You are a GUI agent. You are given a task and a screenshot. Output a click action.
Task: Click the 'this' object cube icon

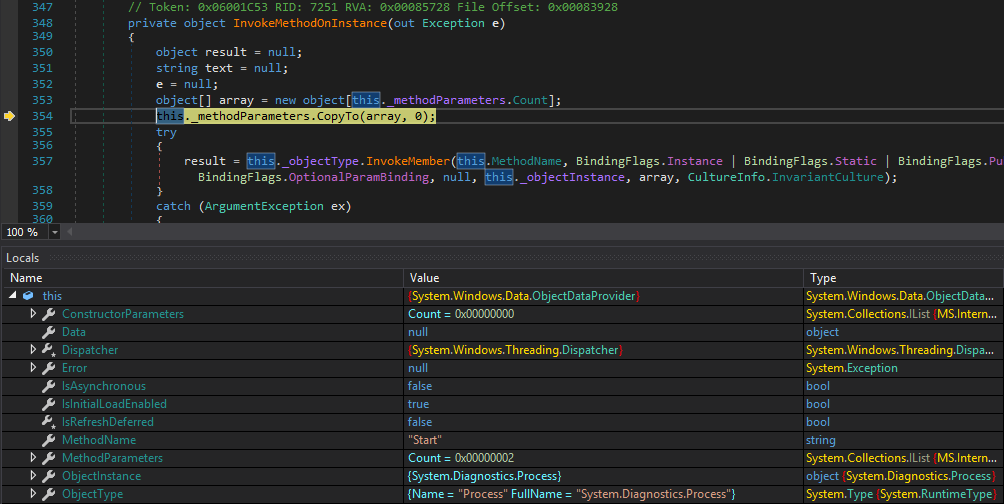pos(28,295)
